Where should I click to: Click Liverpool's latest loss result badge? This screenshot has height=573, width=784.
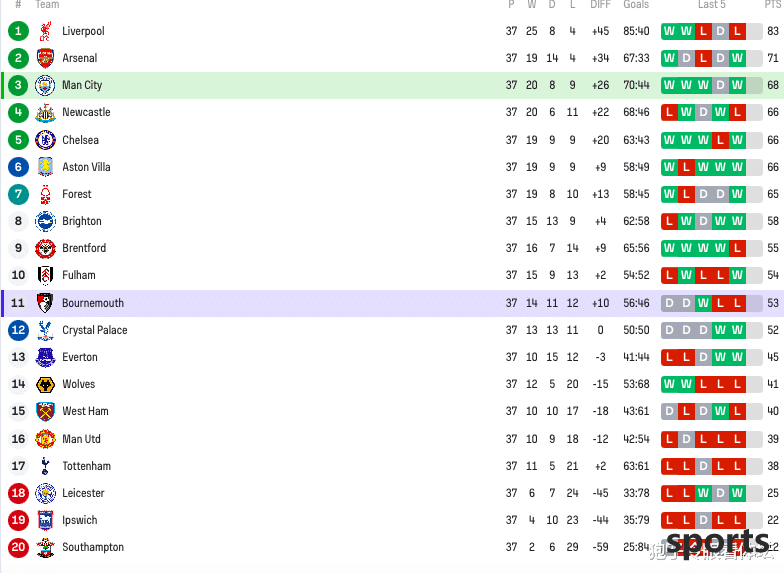737,31
